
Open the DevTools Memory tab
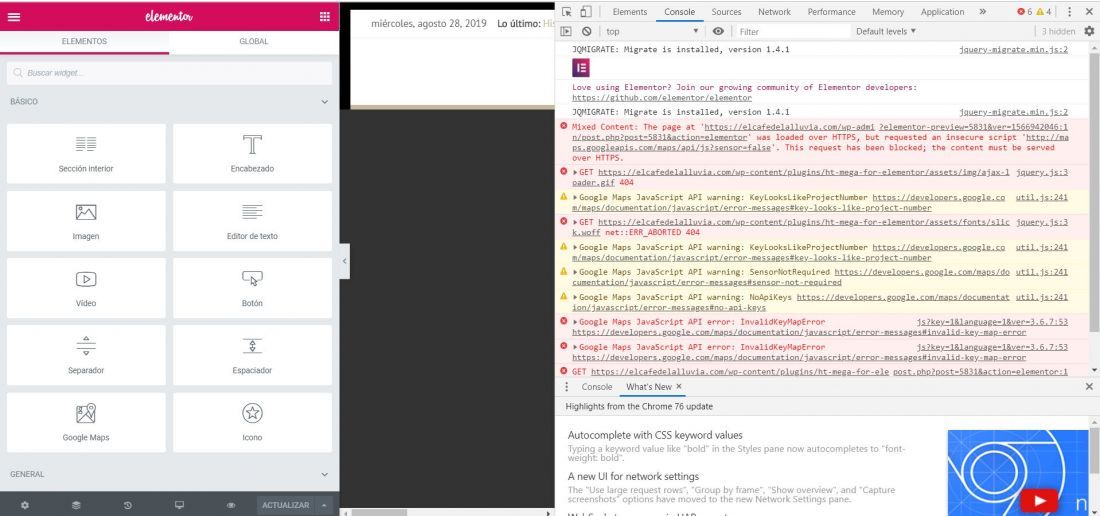tap(888, 12)
